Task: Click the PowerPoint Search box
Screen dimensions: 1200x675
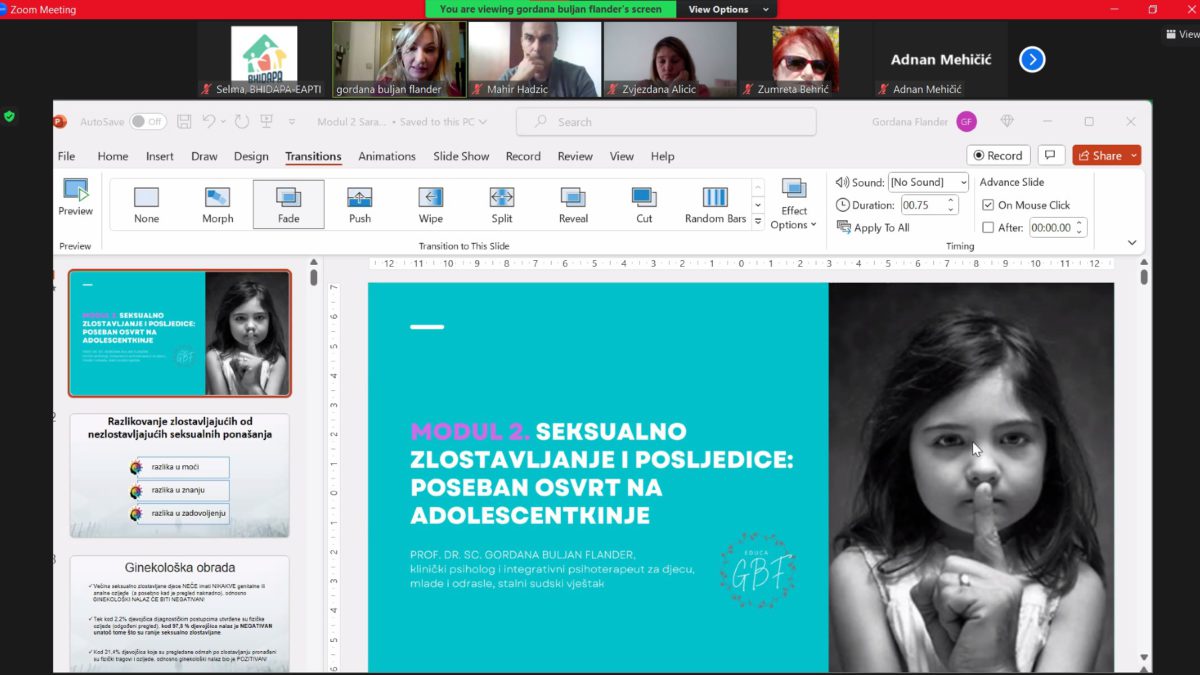Action: pos(665,122)
